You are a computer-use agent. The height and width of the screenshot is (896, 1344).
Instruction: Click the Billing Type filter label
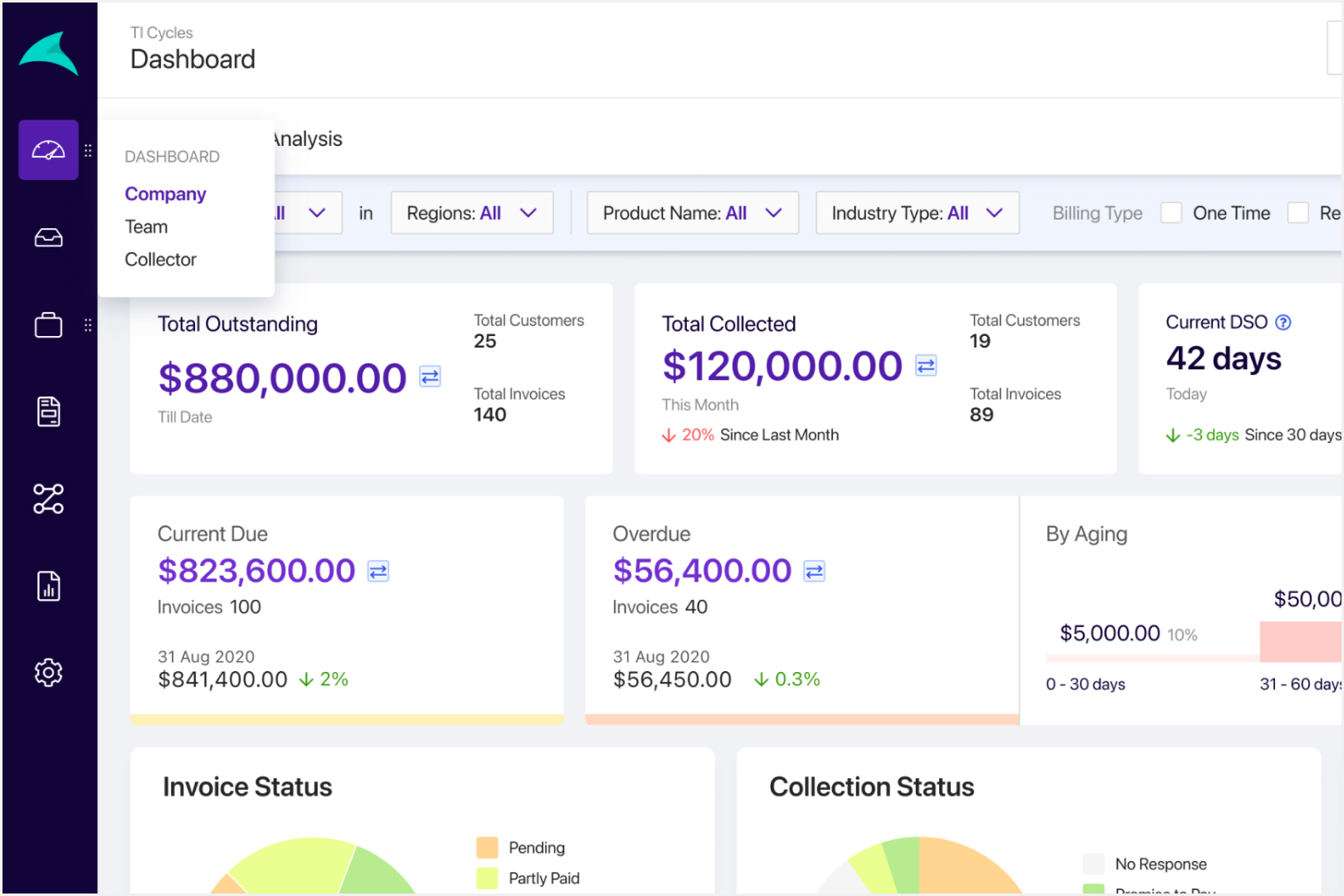coord(1098,213)
